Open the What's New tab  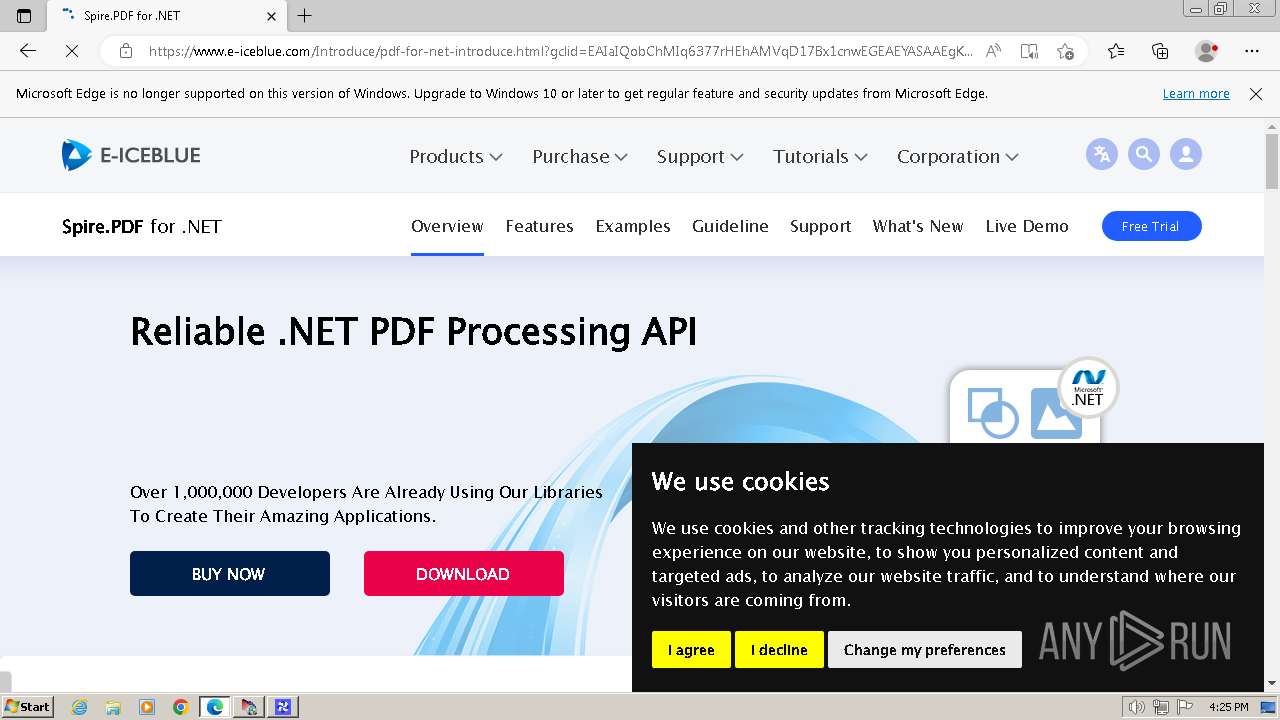(918, 226)
